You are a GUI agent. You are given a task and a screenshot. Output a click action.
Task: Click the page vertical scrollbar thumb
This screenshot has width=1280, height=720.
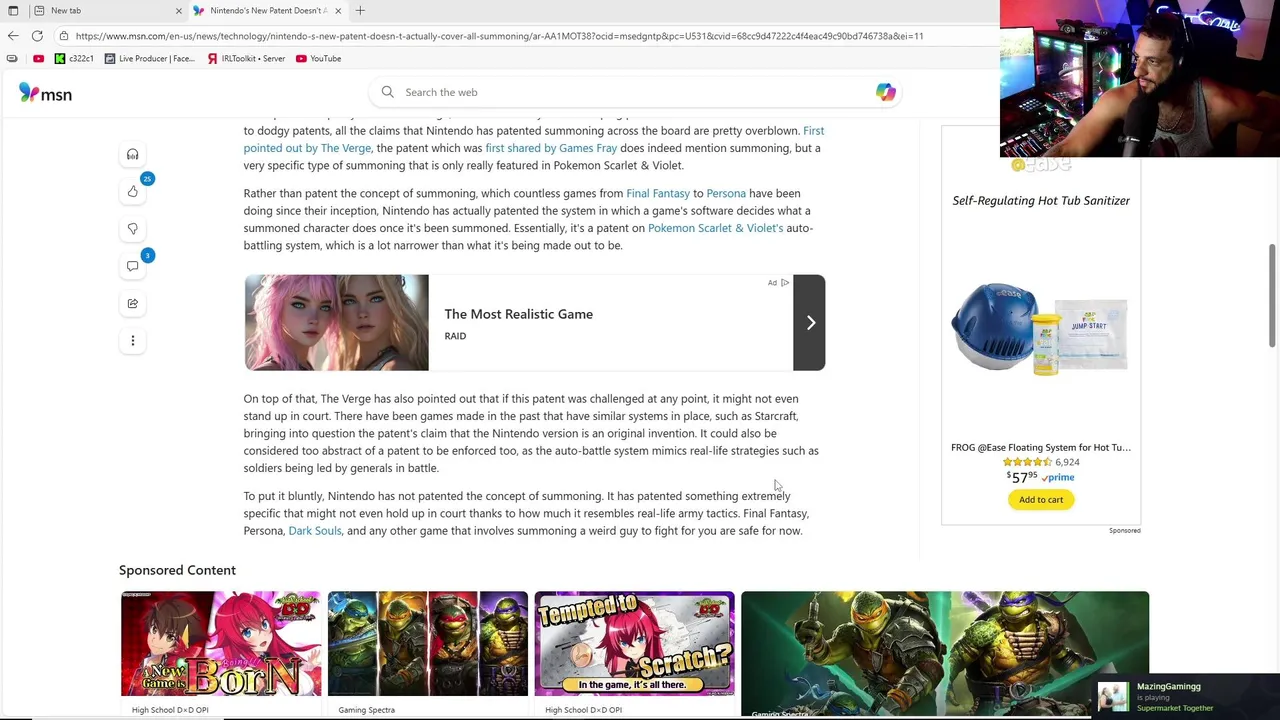(1272, 296)
